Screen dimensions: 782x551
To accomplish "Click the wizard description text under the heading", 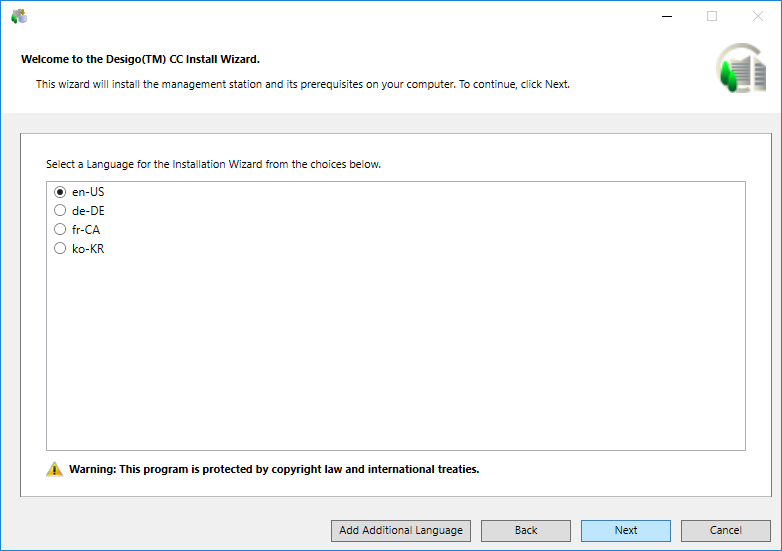I will coord(302,85).
